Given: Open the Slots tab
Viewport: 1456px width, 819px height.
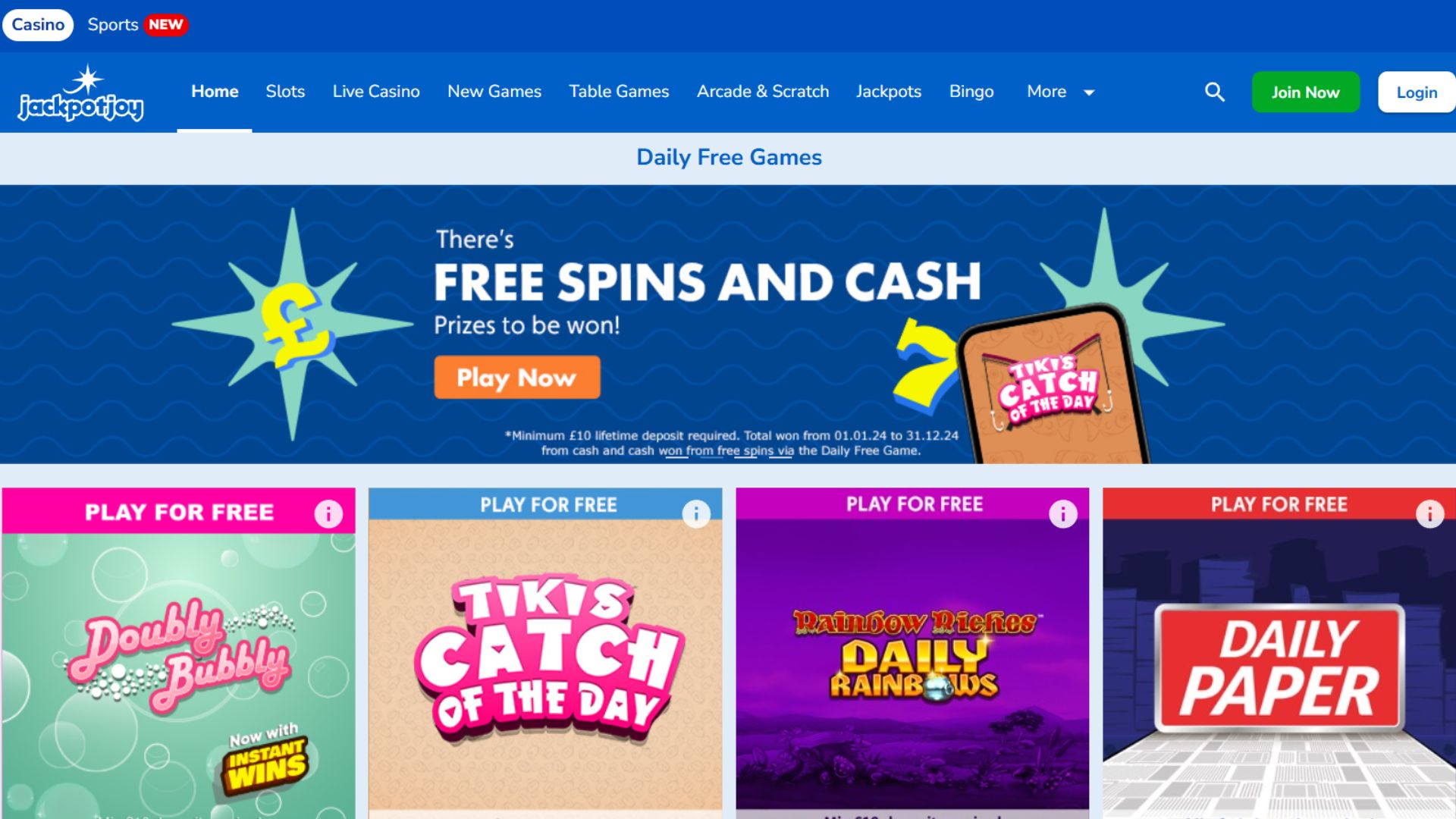Looking at the screenshot, I should click(285, 92).
